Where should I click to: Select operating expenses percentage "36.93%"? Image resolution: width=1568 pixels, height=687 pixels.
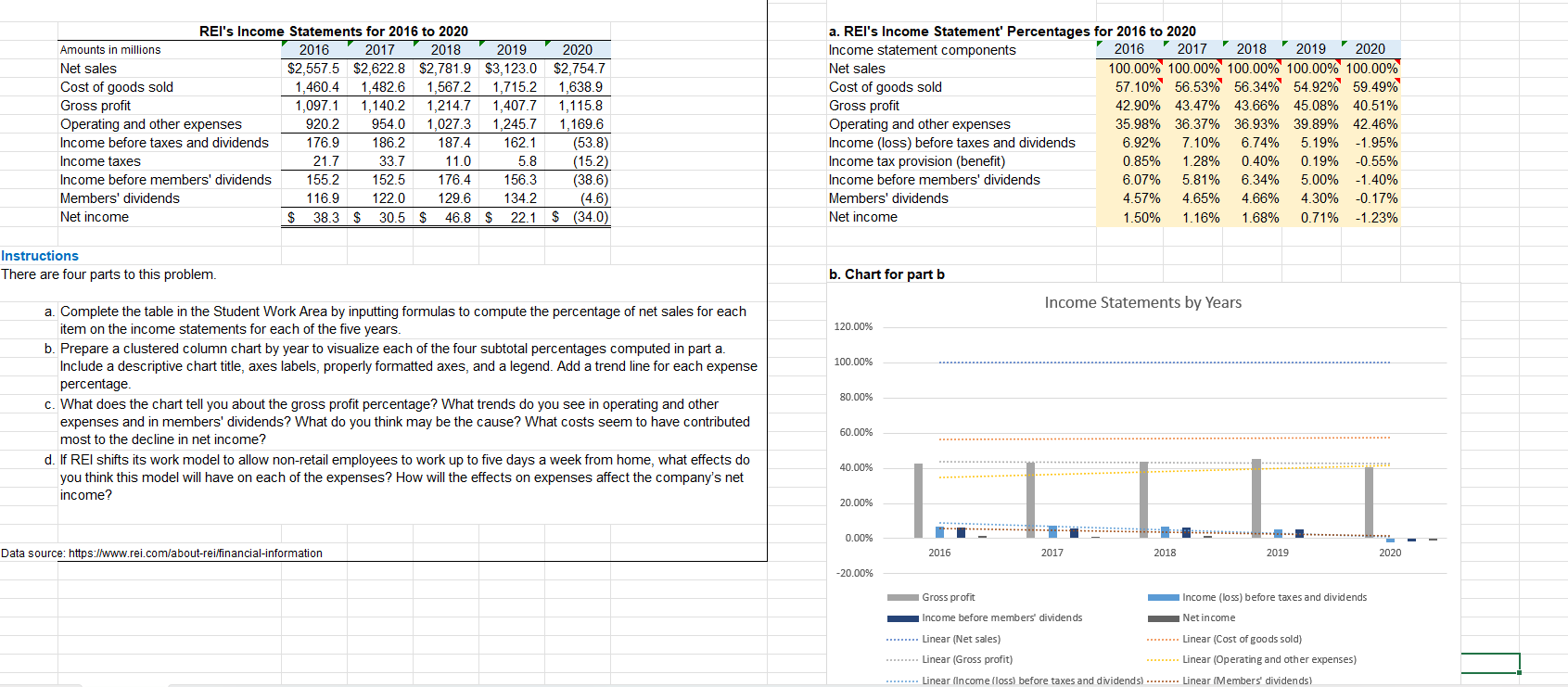tap(1256, 124)
